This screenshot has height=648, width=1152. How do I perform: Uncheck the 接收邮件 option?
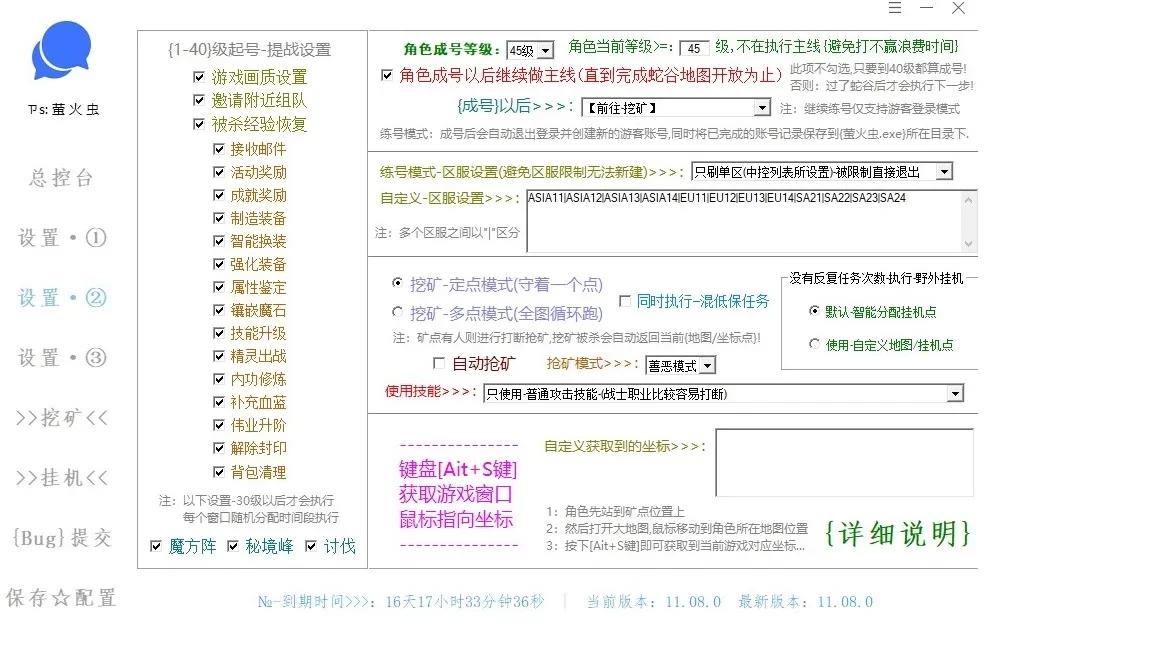(x=218, y=149)
